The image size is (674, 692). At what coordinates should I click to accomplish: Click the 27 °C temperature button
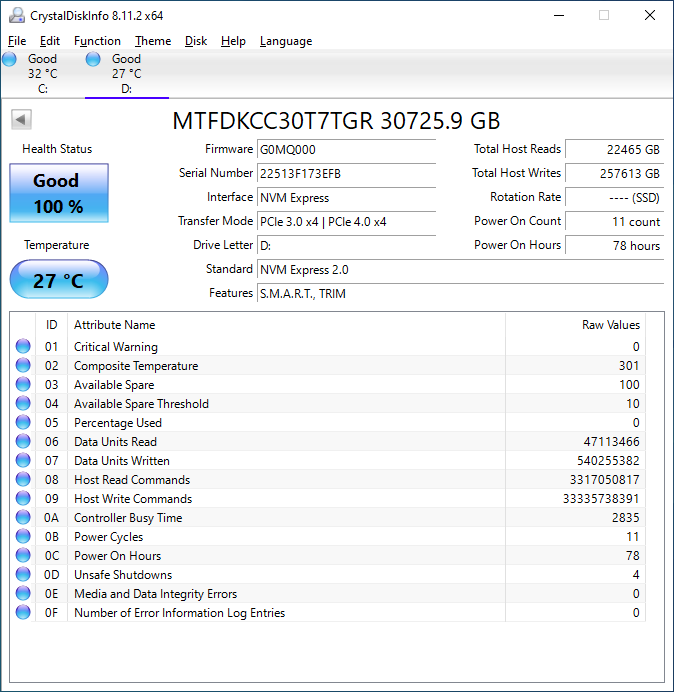(x=58, y=280)
